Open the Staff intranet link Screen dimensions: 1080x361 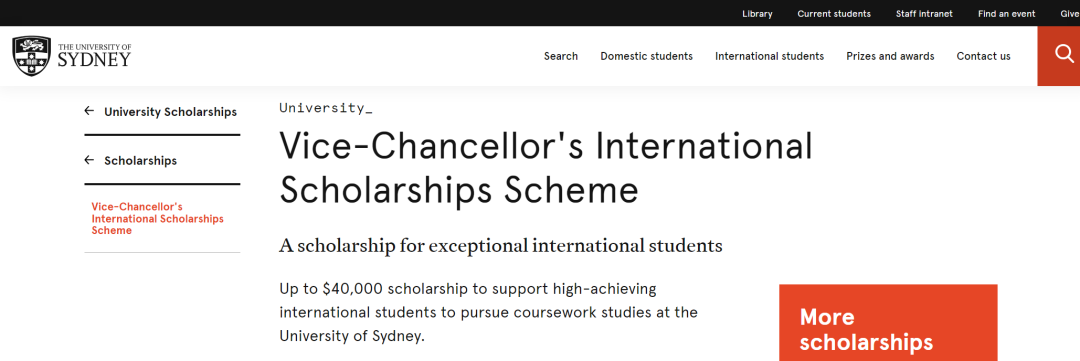[924, 14]
